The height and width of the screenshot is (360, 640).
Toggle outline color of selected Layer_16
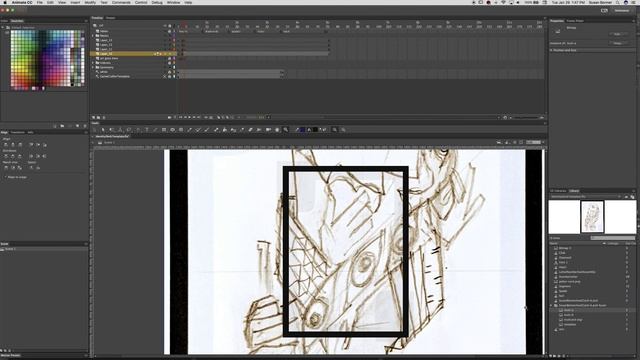(x=174, y=53)
